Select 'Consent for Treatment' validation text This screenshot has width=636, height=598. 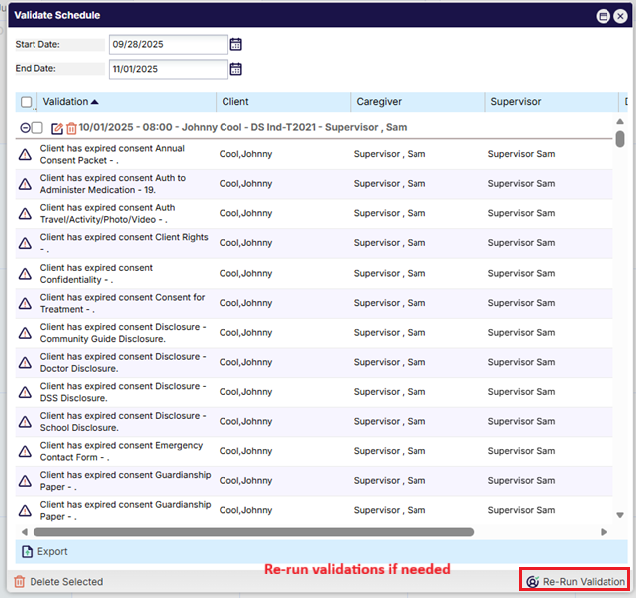tap(122, 303)
